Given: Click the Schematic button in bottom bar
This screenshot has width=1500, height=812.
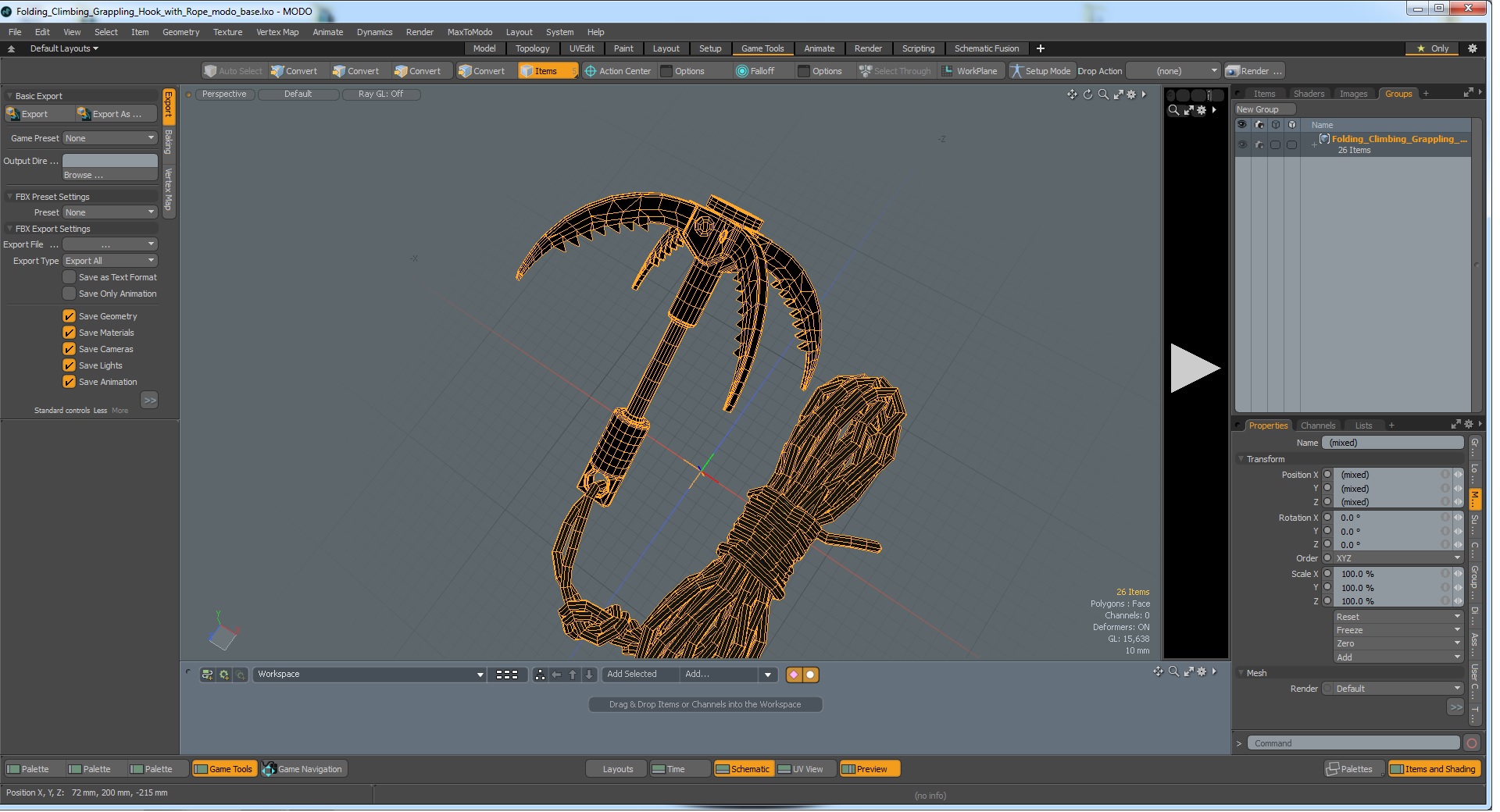Looking at the screenshot, I should 743,769.
